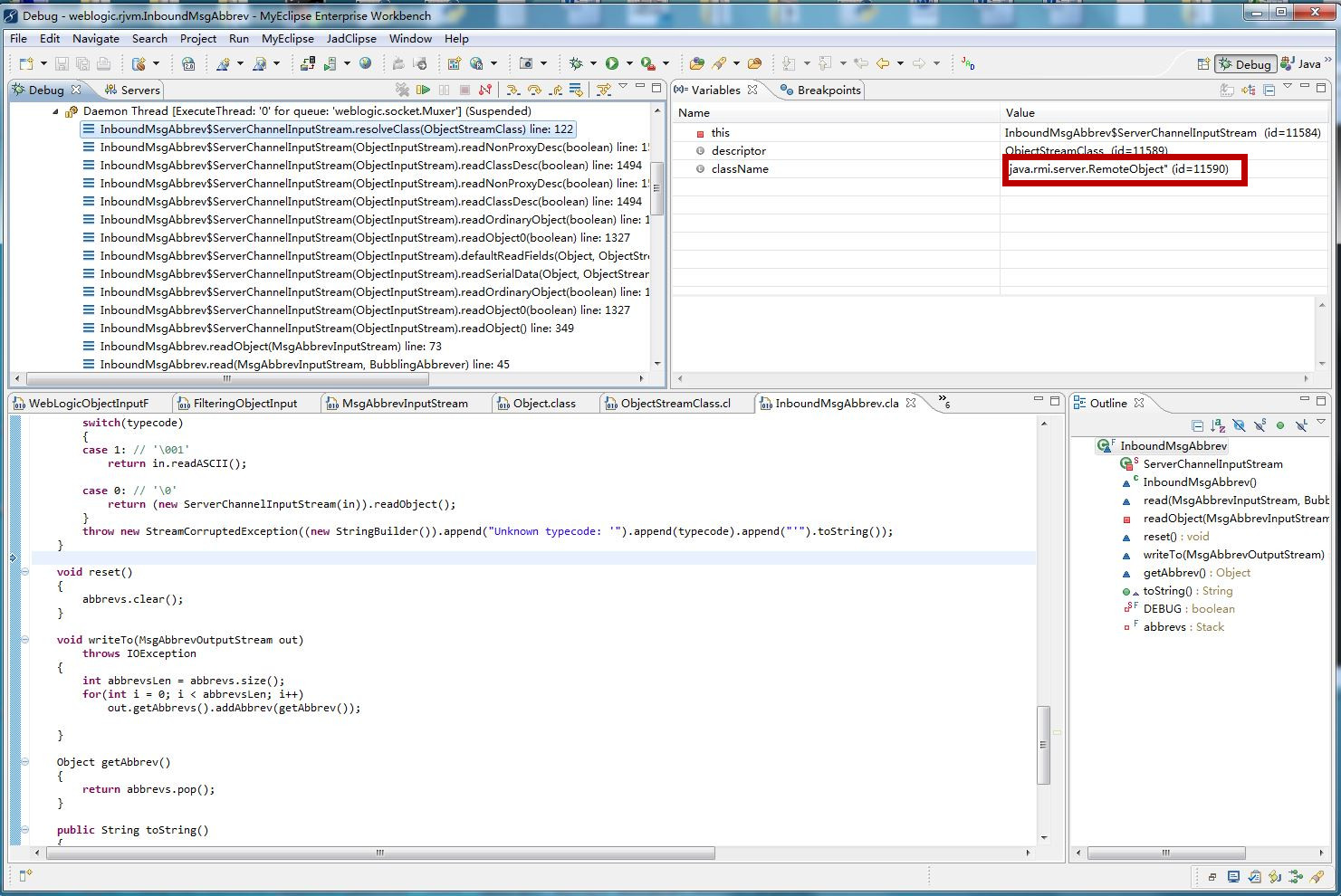Click the Step Return debug icon
1341x896 pixels.
(x=555, y=90)
